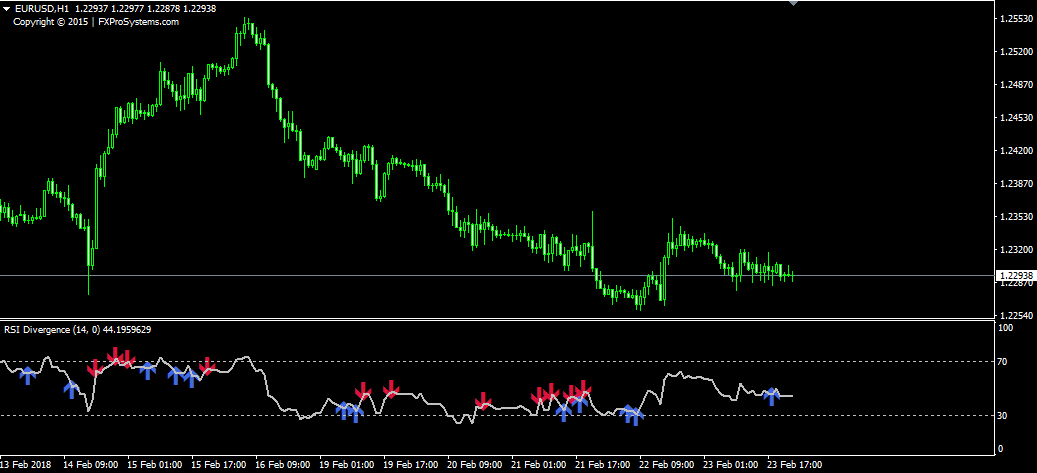The height and width of the screenshot is (473, 1037).
Task: Select the leftmost blue up arrow signal
Action: (x=28, y=375)
